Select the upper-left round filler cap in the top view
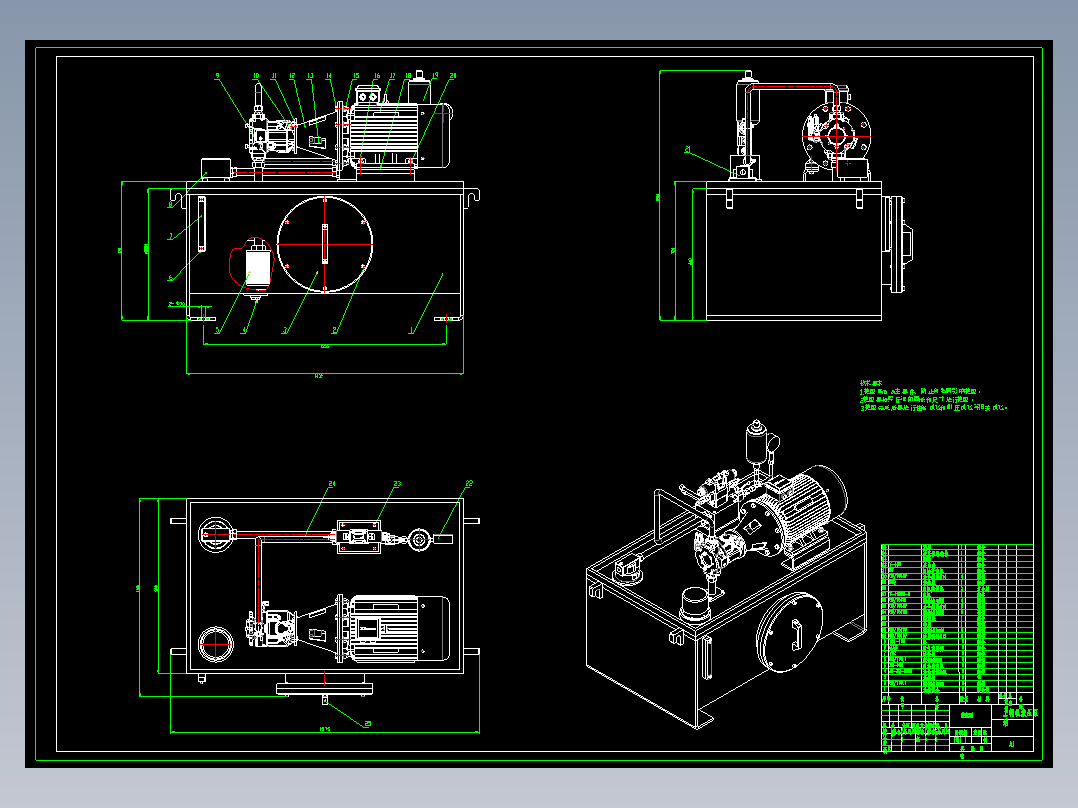1078x808 pixels. tap(216, 535)
